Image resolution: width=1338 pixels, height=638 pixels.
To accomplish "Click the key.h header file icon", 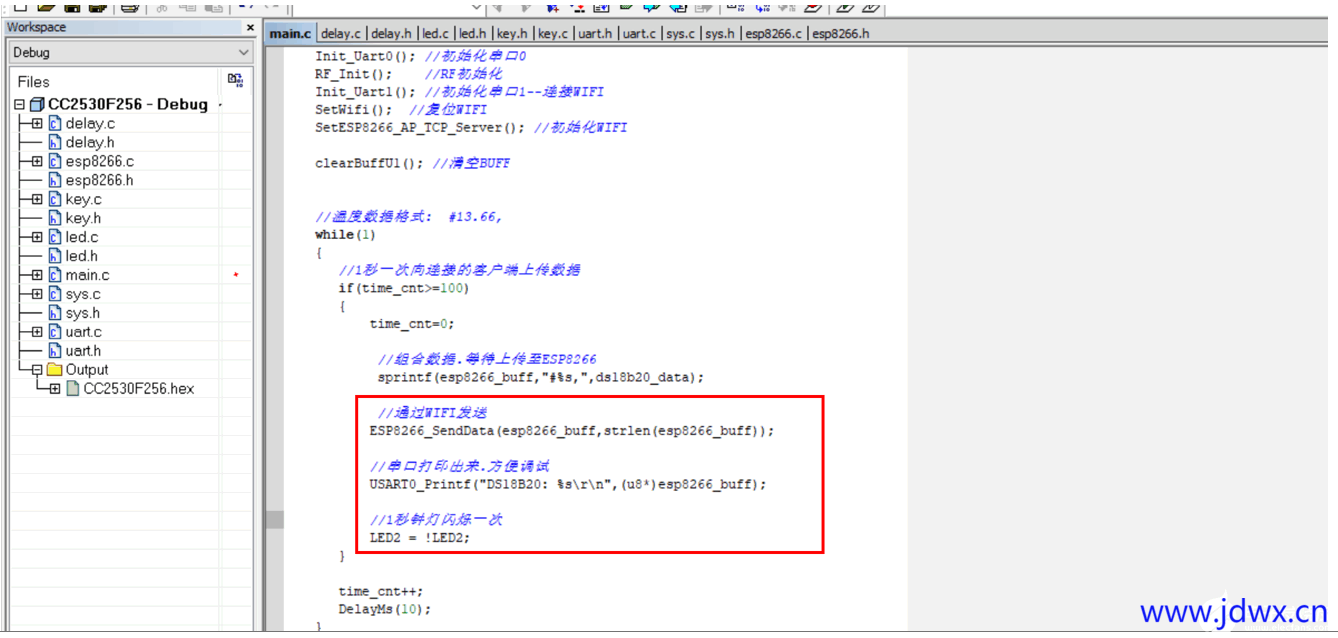I will tap(55, 218).
